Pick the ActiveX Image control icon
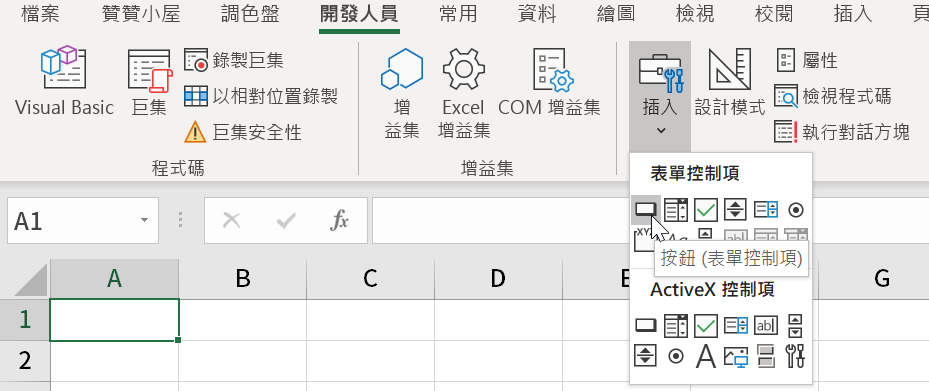 tap(736, 356)
